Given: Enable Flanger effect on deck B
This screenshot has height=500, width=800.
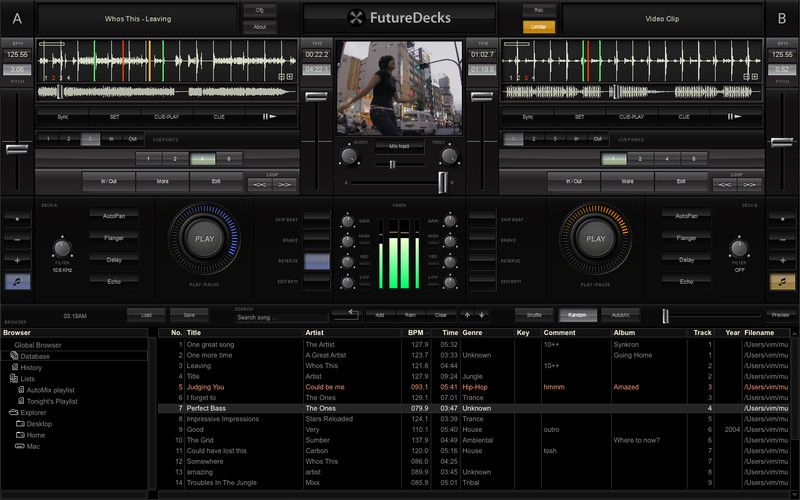Looking at the screenshot, I should 686,238.
